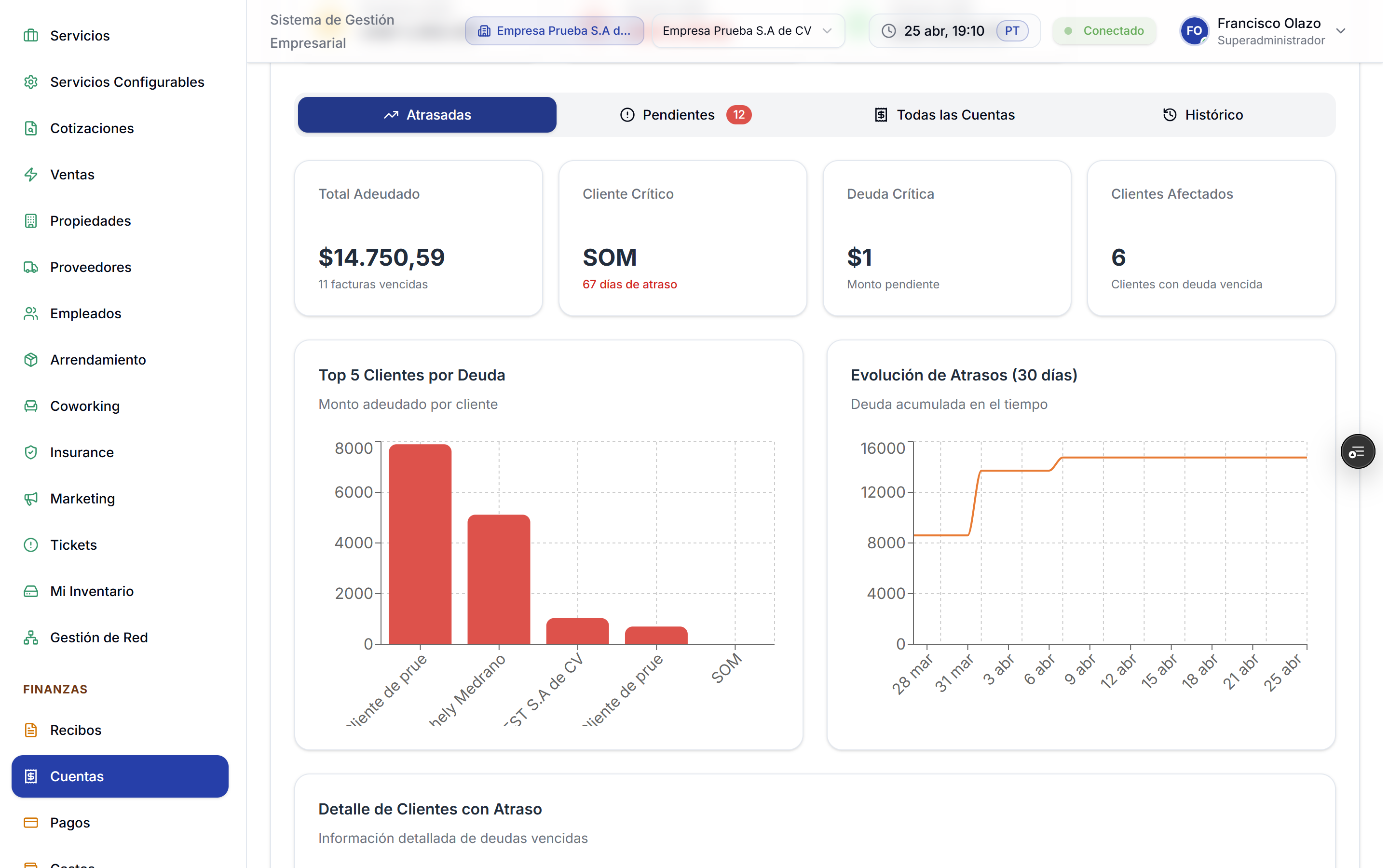Screen dimensions: 1389x868
Task: Toggle the PT timezone badge
Action: tap(1011, 31)
